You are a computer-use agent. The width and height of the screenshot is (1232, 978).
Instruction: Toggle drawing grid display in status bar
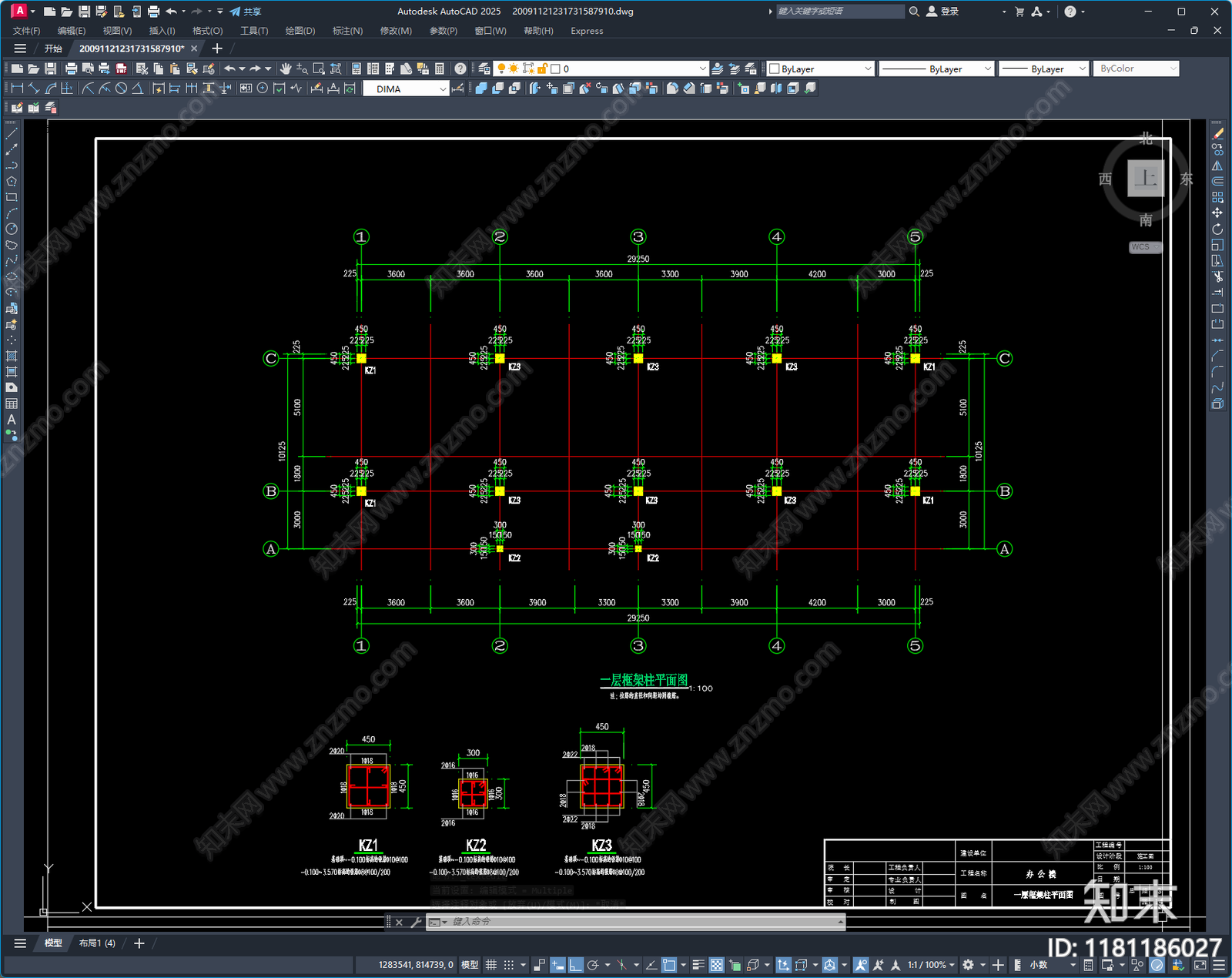pyautogui.click(x=490, y=965)
